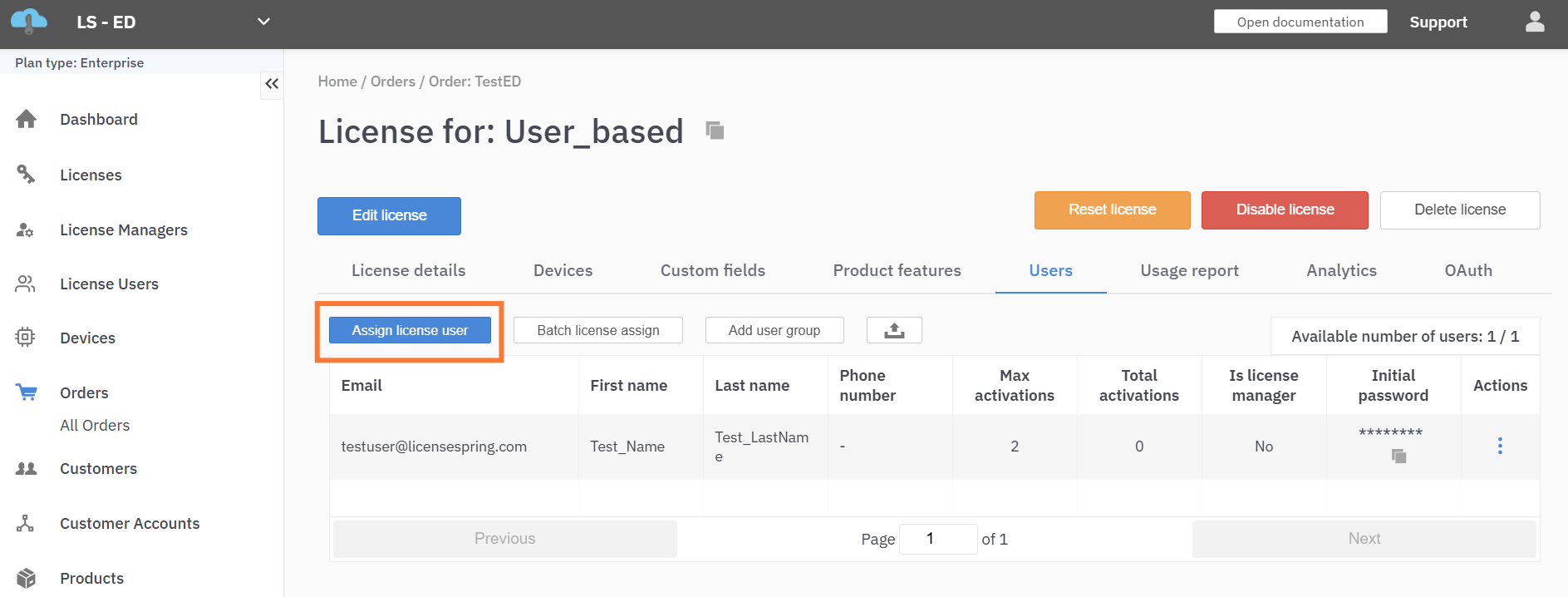Select the Product features tab
Image resolution: width=1568 pixels, height=597 pixels.
[x=897, y=270]
